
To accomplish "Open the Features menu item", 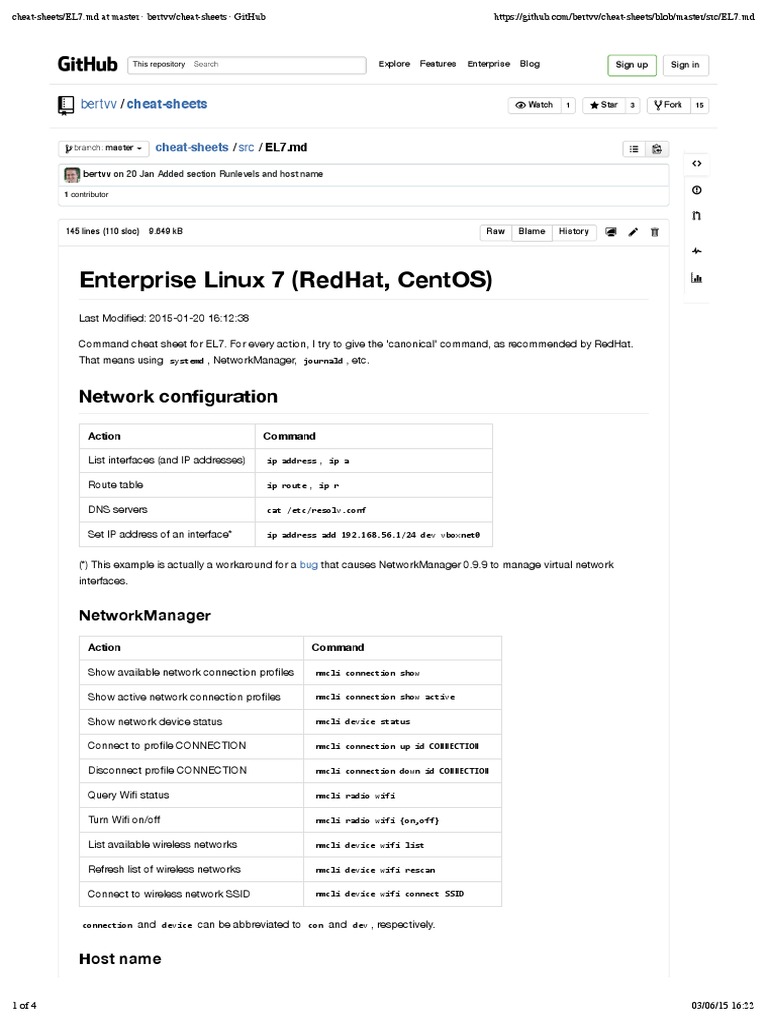I will pos(438,64).
